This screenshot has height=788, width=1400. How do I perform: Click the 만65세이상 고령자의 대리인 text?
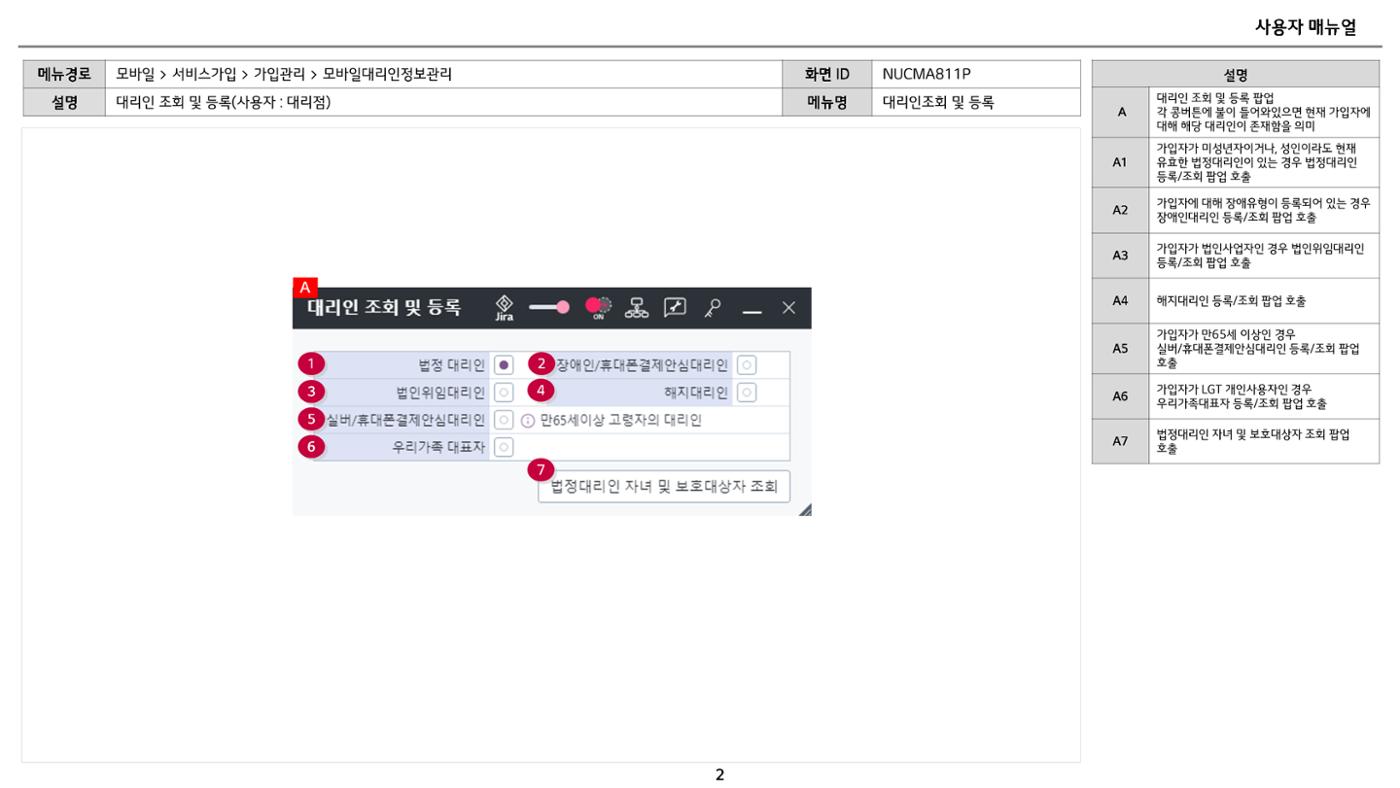pyautogui.click(x=621, y=420)
